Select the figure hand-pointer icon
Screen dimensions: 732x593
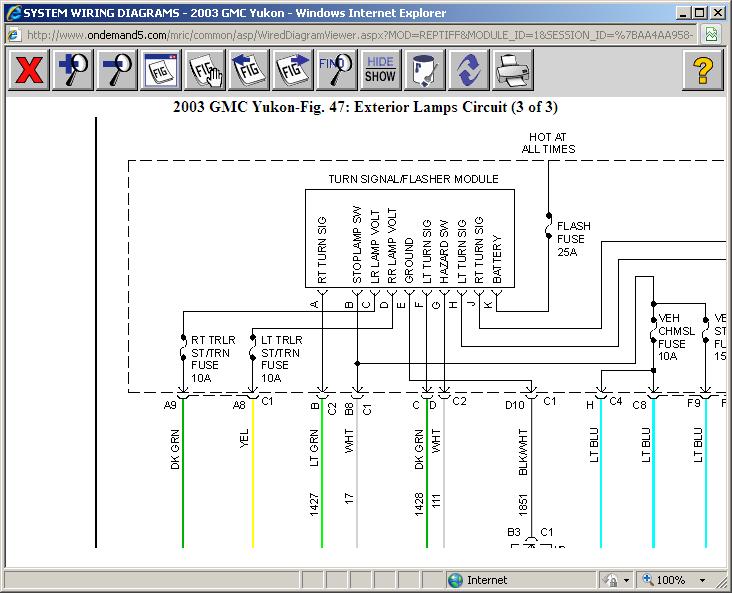click(205, 70)
